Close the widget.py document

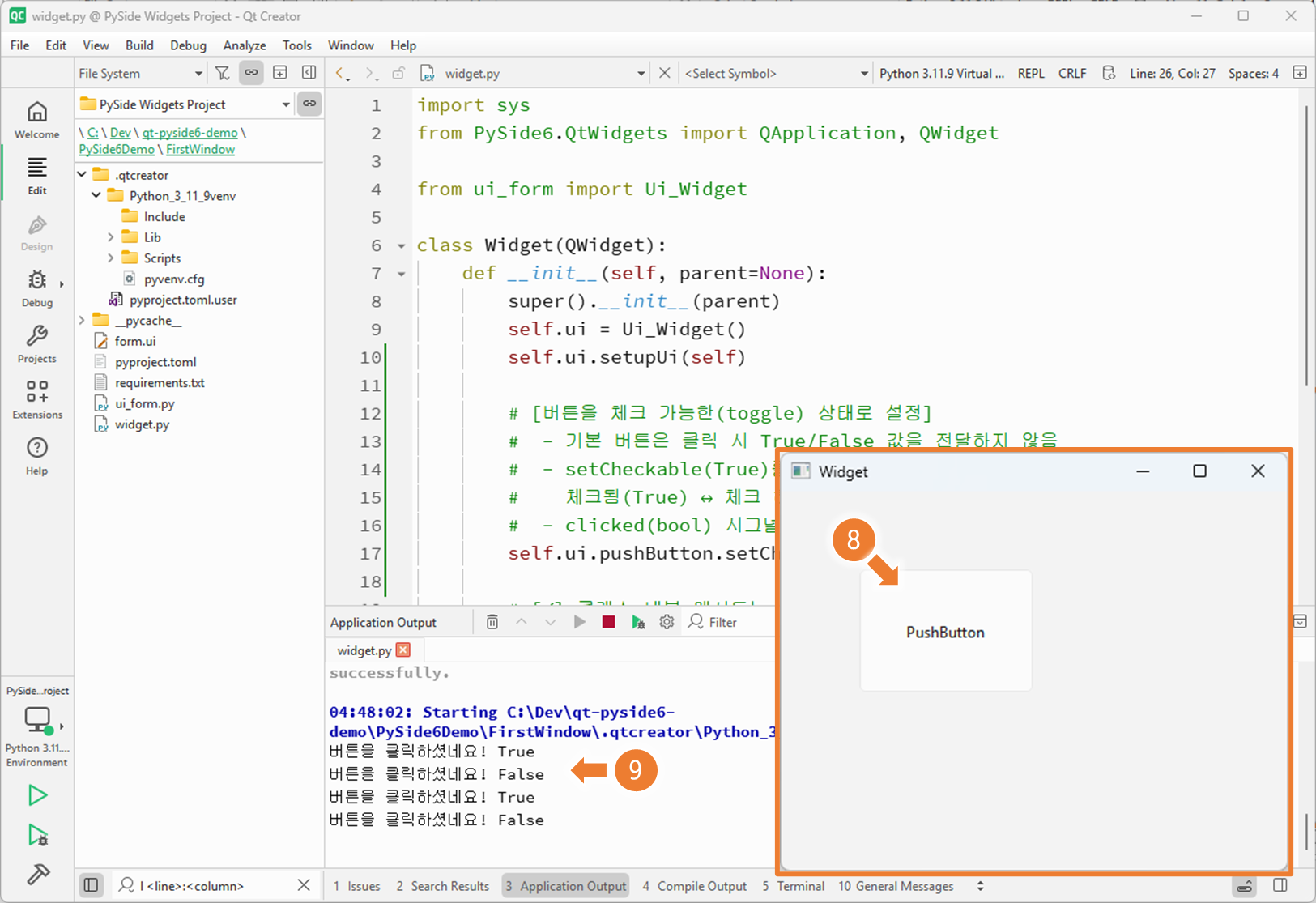coord(664,73)
